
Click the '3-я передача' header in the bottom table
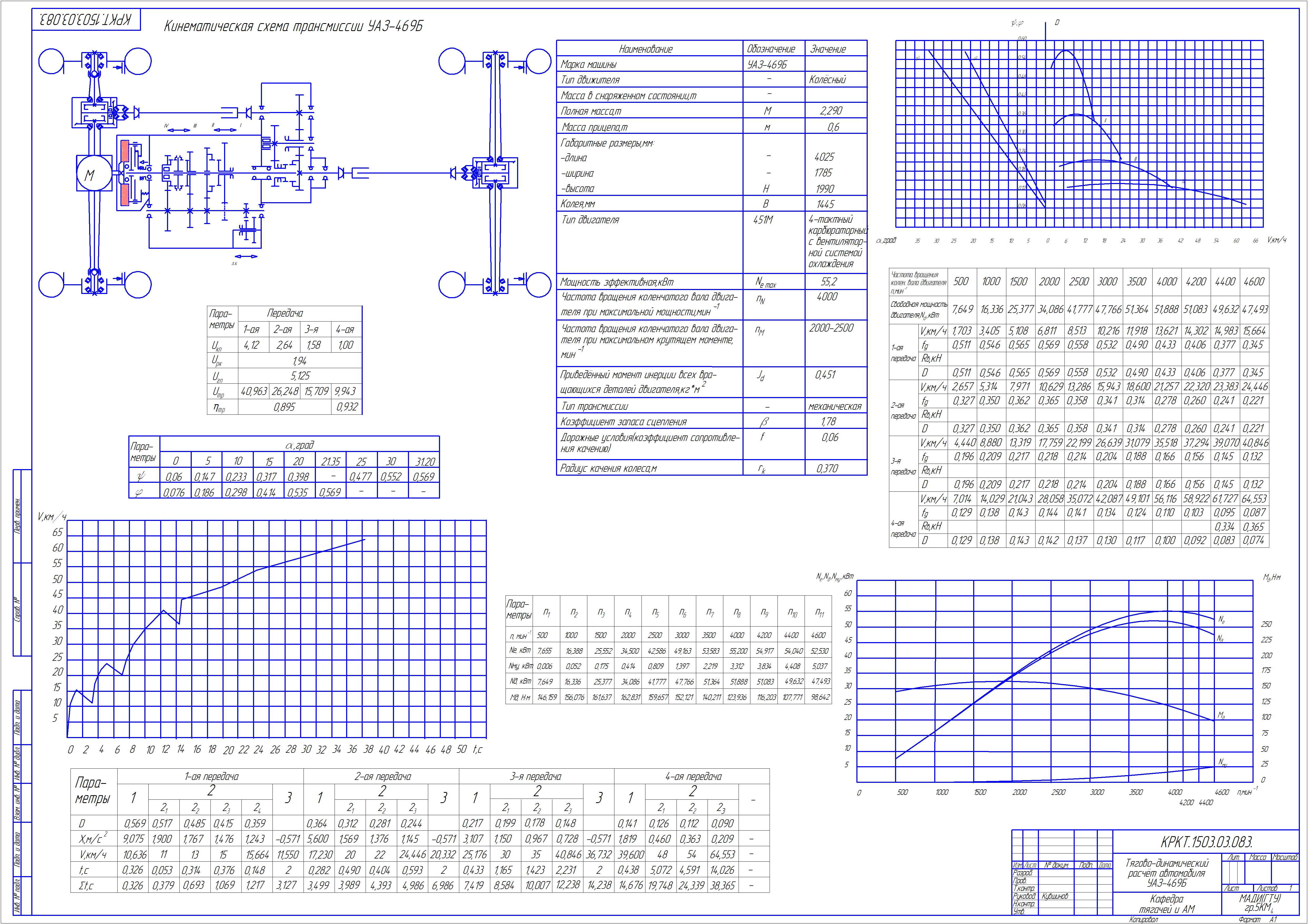pyautogui.click(x=536, y=776)
